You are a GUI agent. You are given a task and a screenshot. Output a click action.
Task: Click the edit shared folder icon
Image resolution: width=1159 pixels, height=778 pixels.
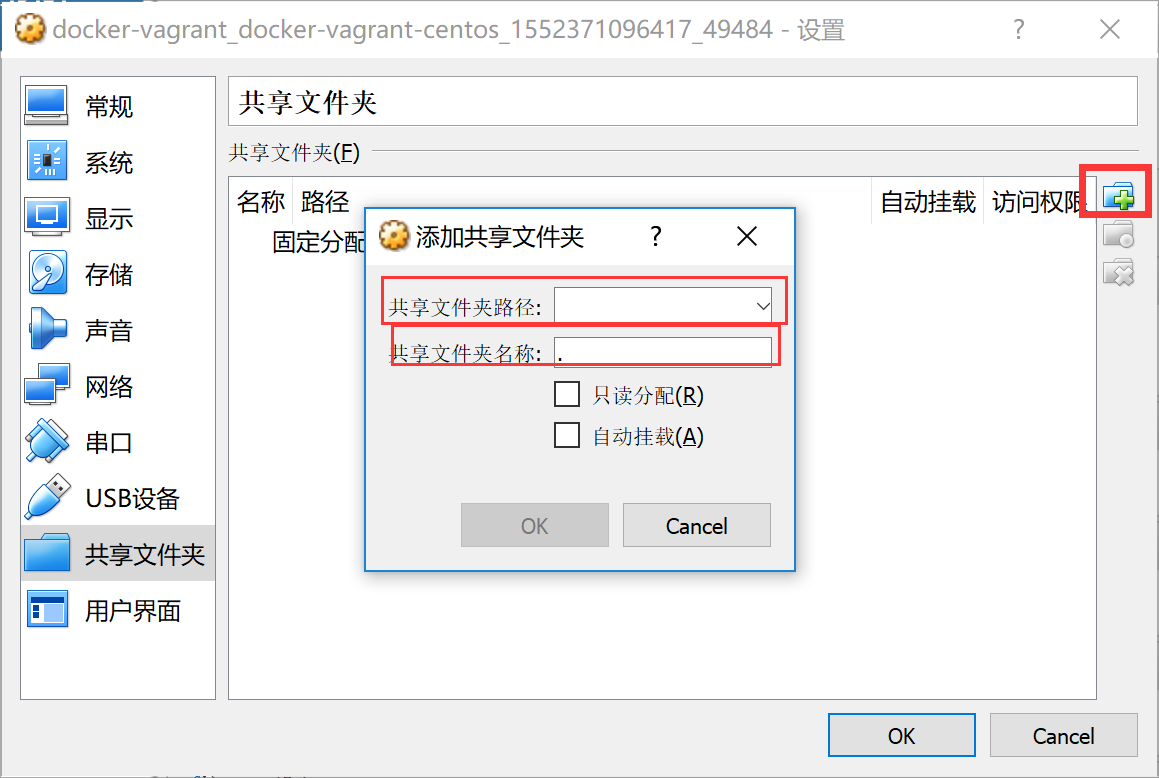(1118, 235)
